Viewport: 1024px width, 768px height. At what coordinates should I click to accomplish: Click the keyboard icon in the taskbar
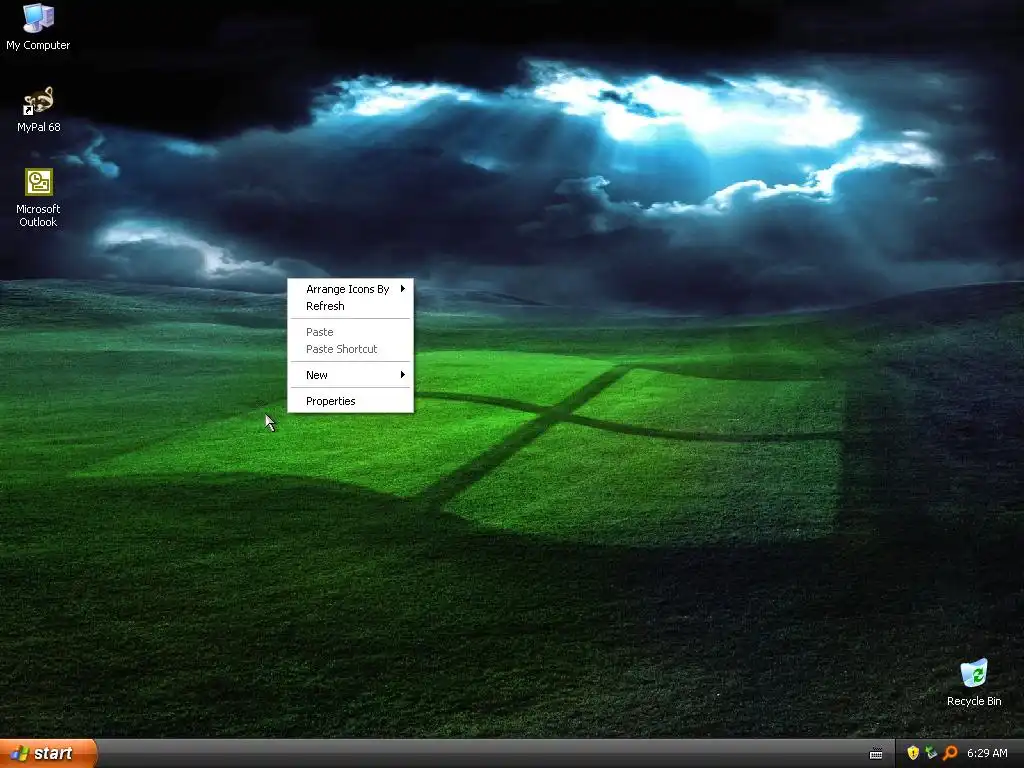[876, 754]
